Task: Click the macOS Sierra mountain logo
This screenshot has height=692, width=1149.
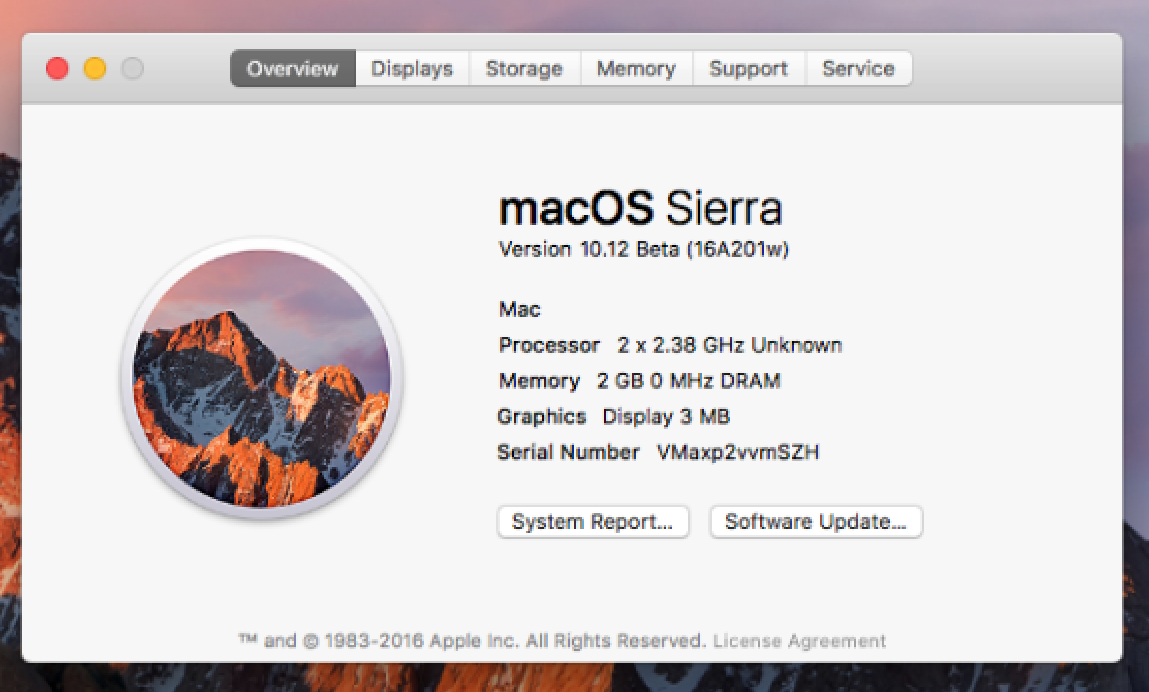Action: tap(262, 379)
